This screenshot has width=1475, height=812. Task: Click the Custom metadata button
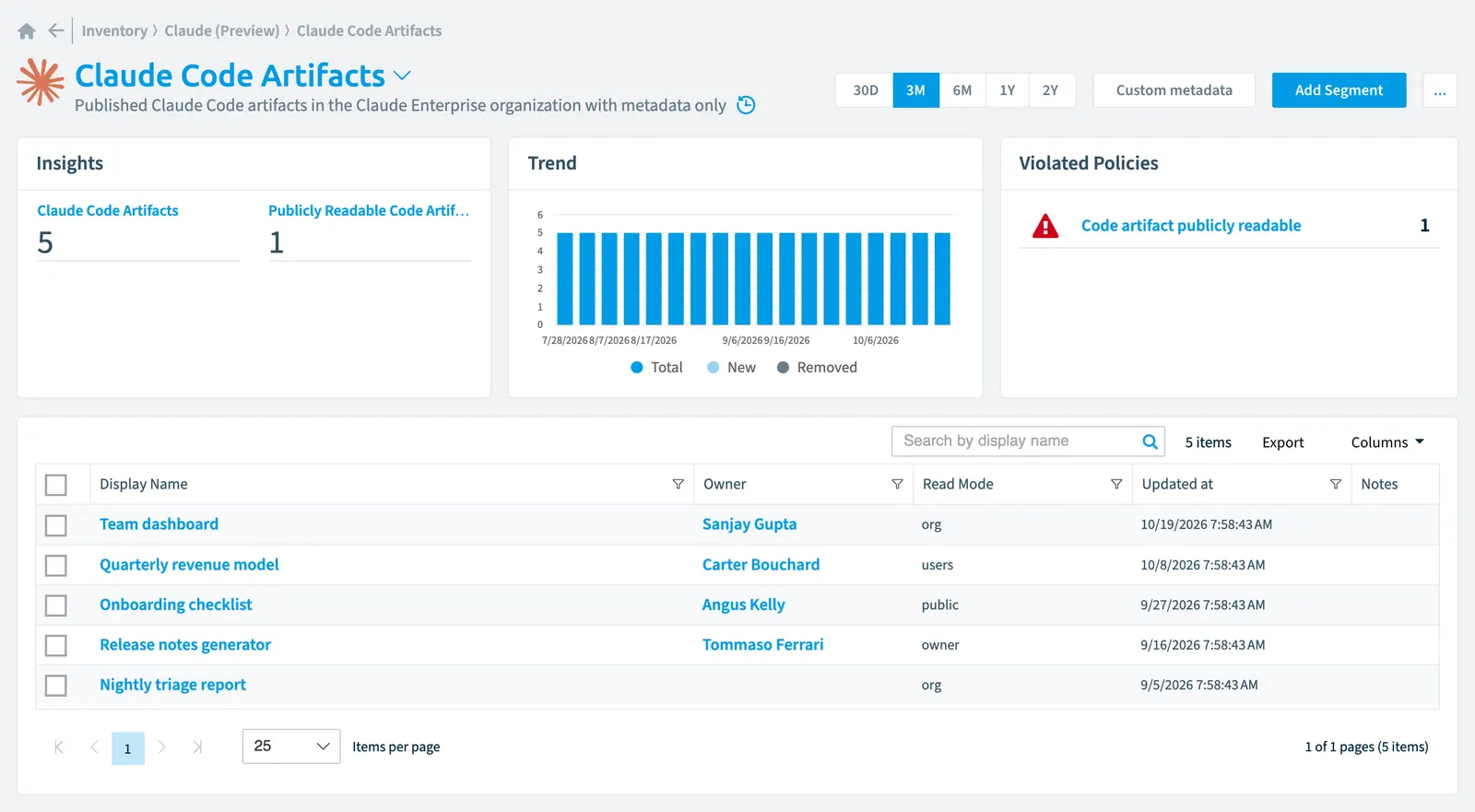[x=1174, y=90]
